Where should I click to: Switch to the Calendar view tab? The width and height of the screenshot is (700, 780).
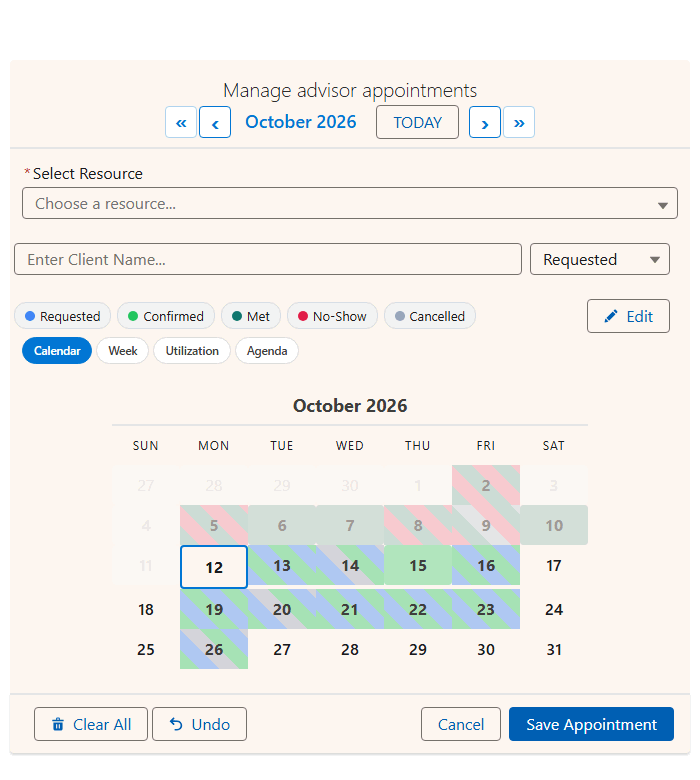point(57,351)
